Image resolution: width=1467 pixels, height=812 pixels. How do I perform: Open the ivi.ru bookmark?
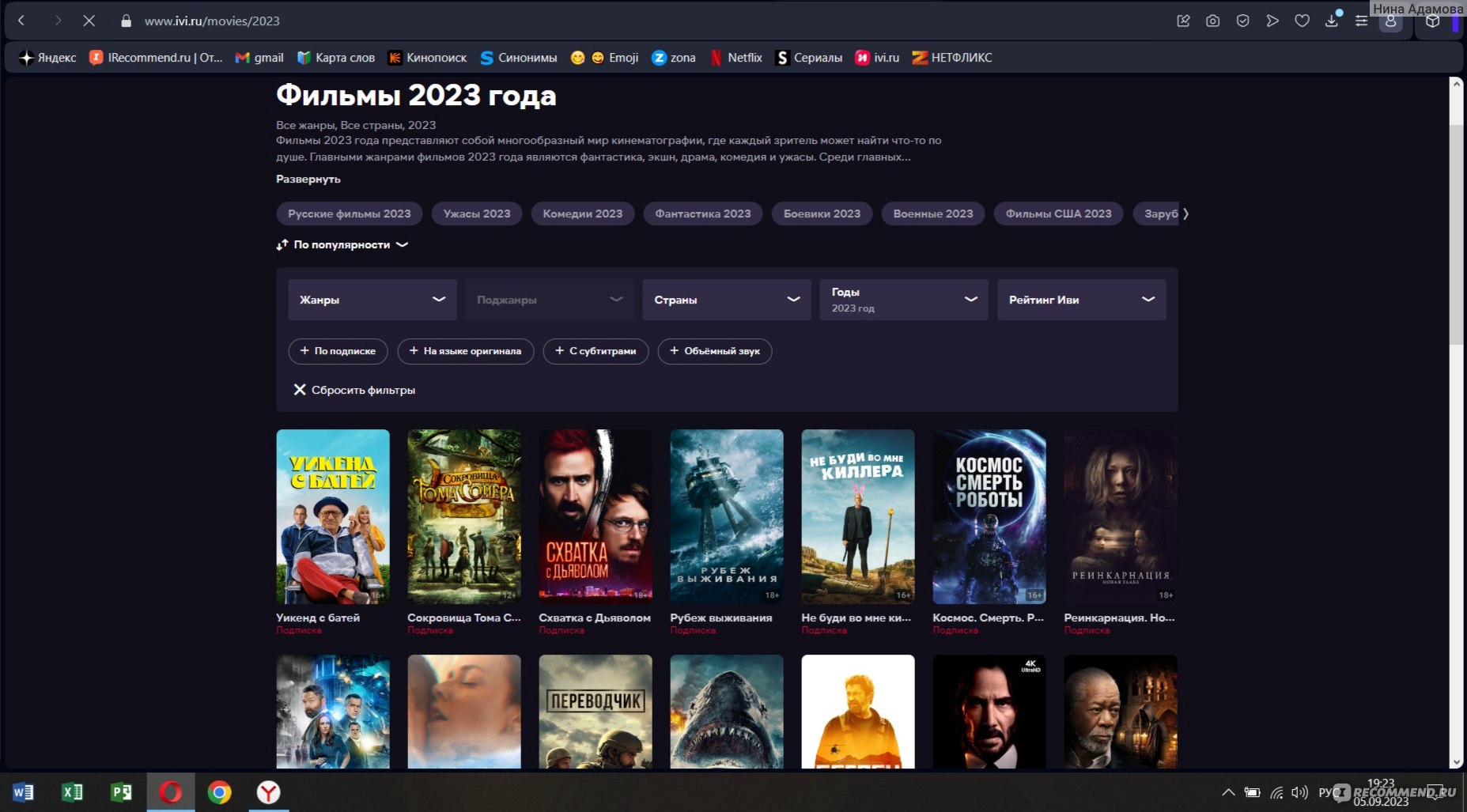877,58
